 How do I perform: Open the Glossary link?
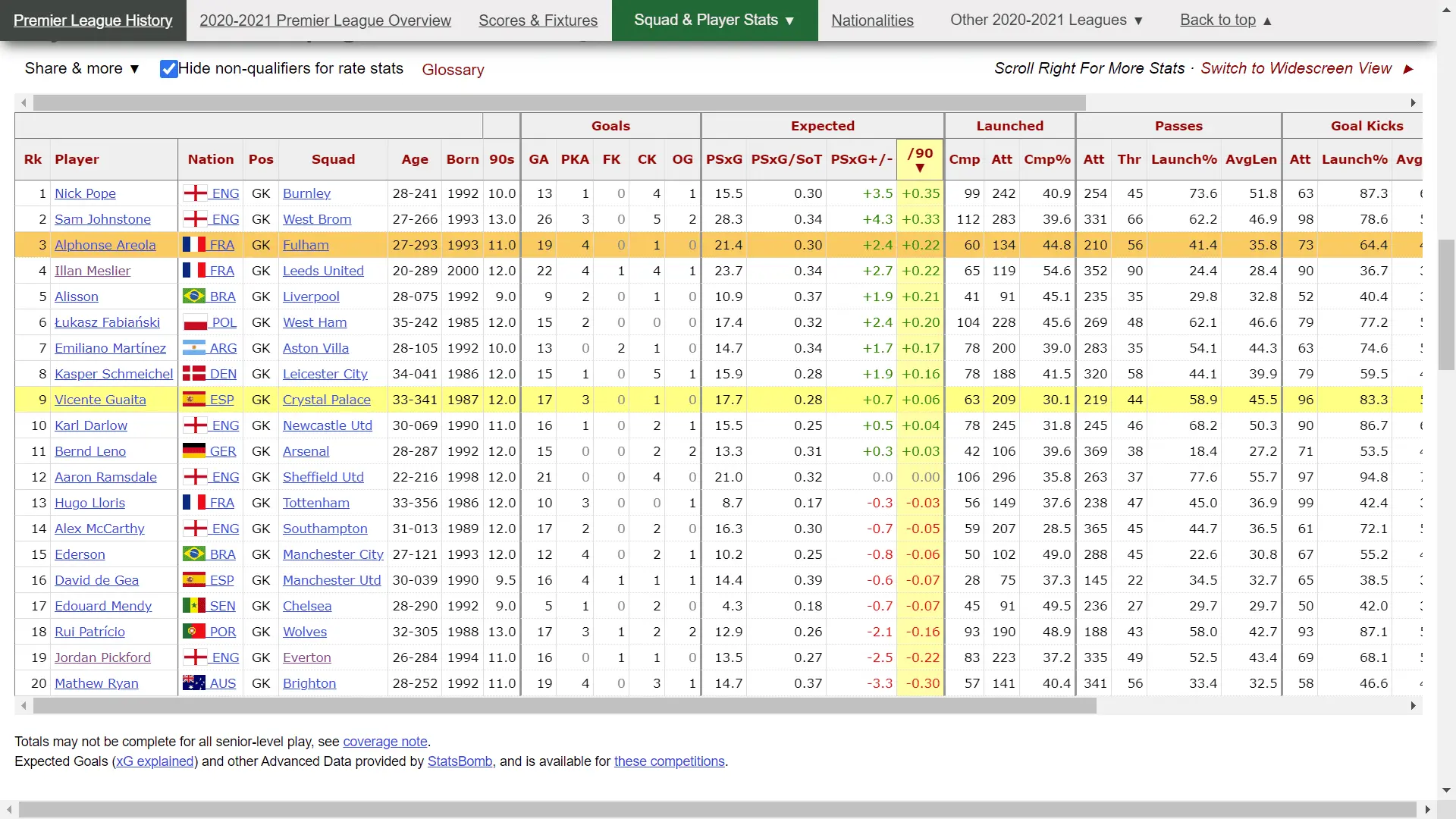[x=453, y=70]
